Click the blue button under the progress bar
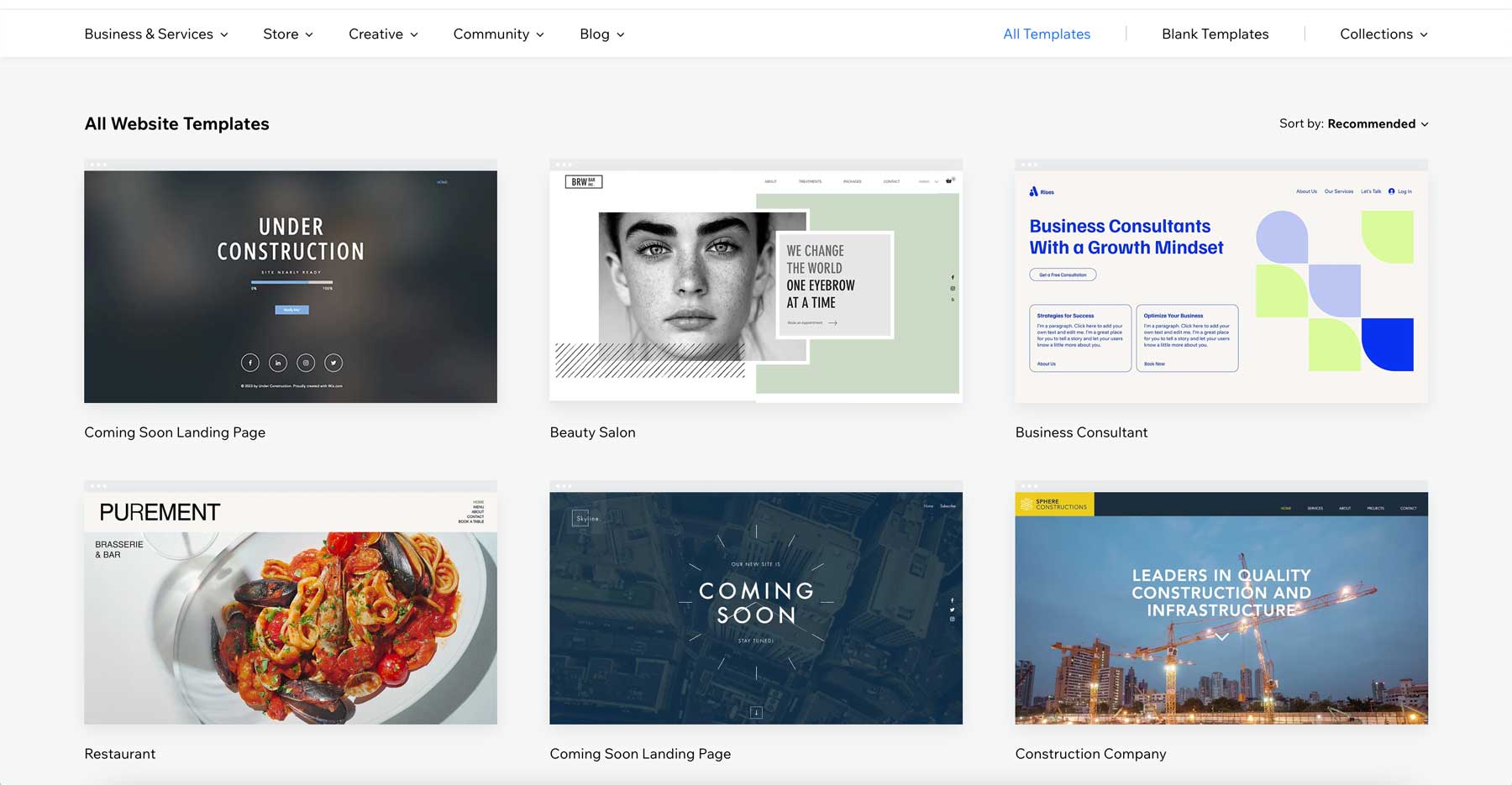The width and height of the screenshot is (1512, 785). pyautogui.click(x=292, y=310)
